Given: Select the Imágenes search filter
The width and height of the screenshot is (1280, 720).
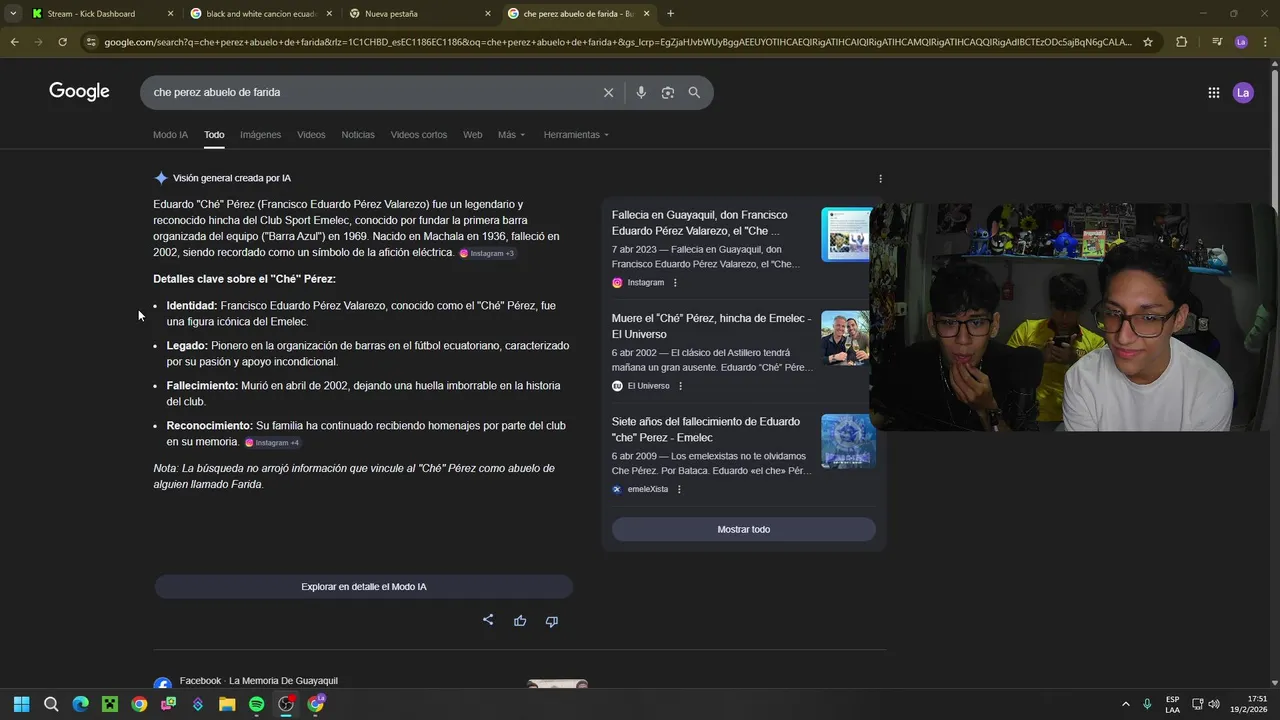Looking at the screenshot, I should (260, 135).
